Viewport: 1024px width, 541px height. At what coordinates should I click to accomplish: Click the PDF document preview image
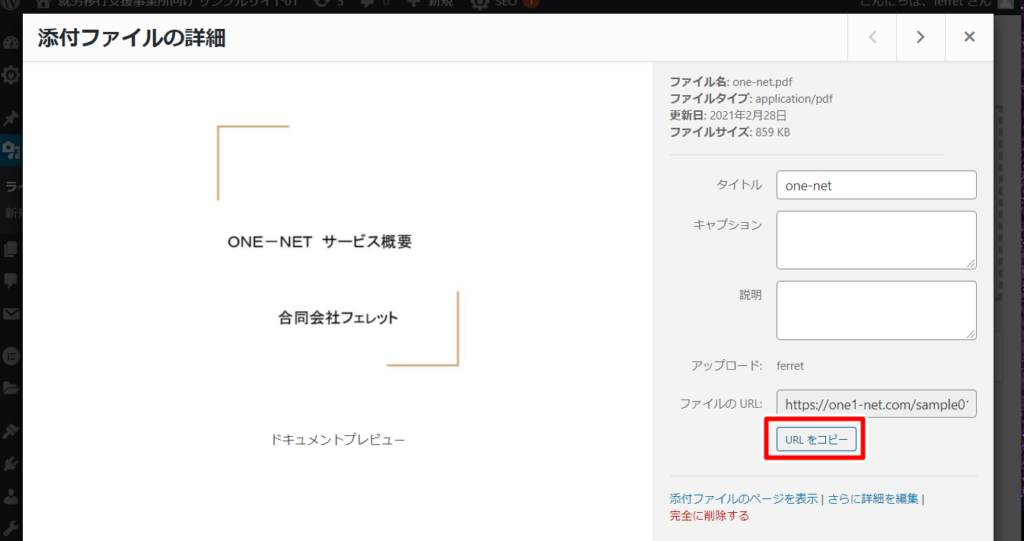(x=338, y=246)
